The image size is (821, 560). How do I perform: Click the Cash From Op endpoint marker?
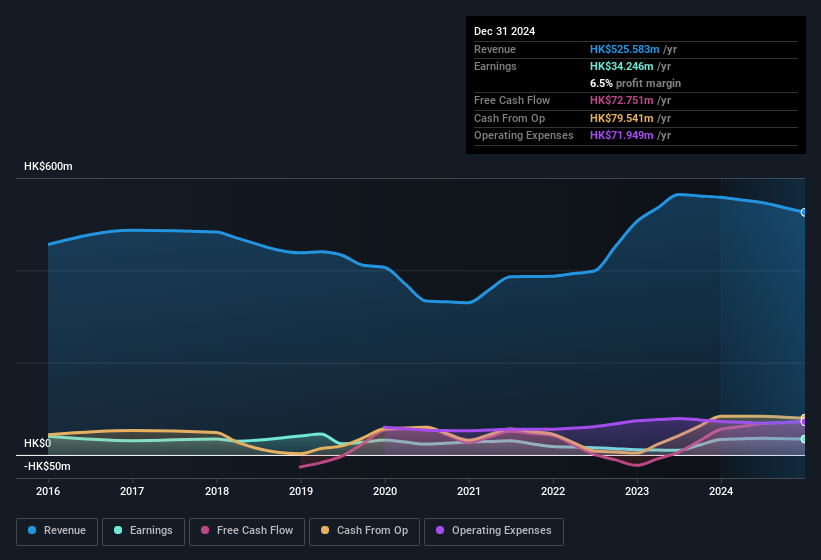[x=804, y=418]
